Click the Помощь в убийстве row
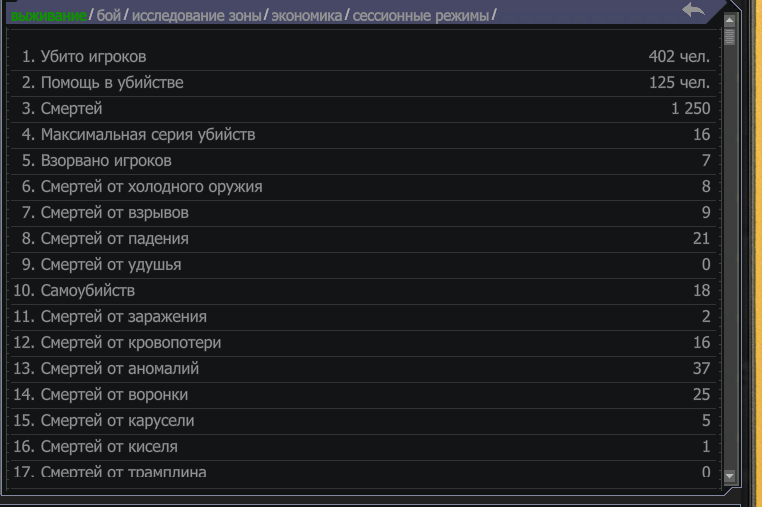This screenshot has height=507, width=762. (x=363, y=83)
